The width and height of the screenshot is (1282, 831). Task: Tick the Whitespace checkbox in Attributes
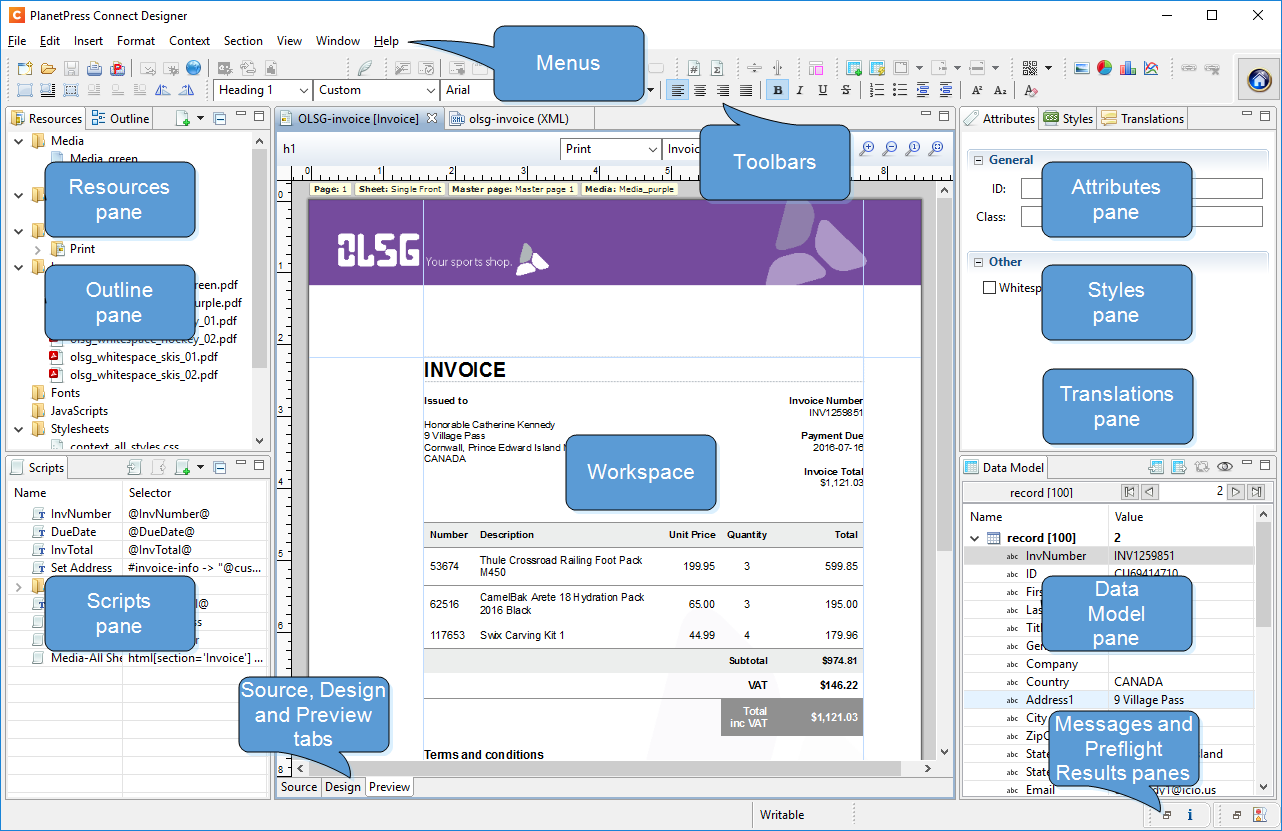click(x=990, y=288)
